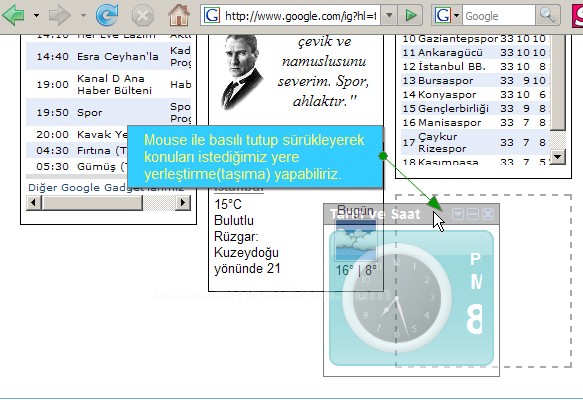Viewport: 583px width, 400px height.
Task: Select İstanbul BB. in the league table
Action: [475, 67]
